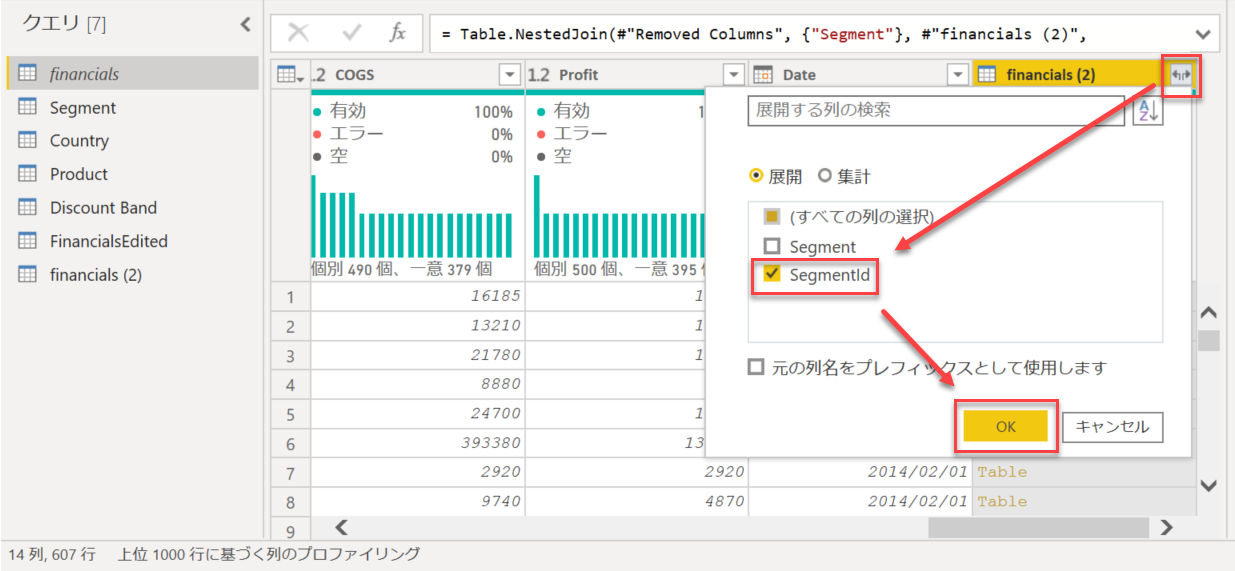Image resolution: width=1235 pixels, height=571 pixels.
Task: Select the 集計 radio button
Action: pos(825,176)
